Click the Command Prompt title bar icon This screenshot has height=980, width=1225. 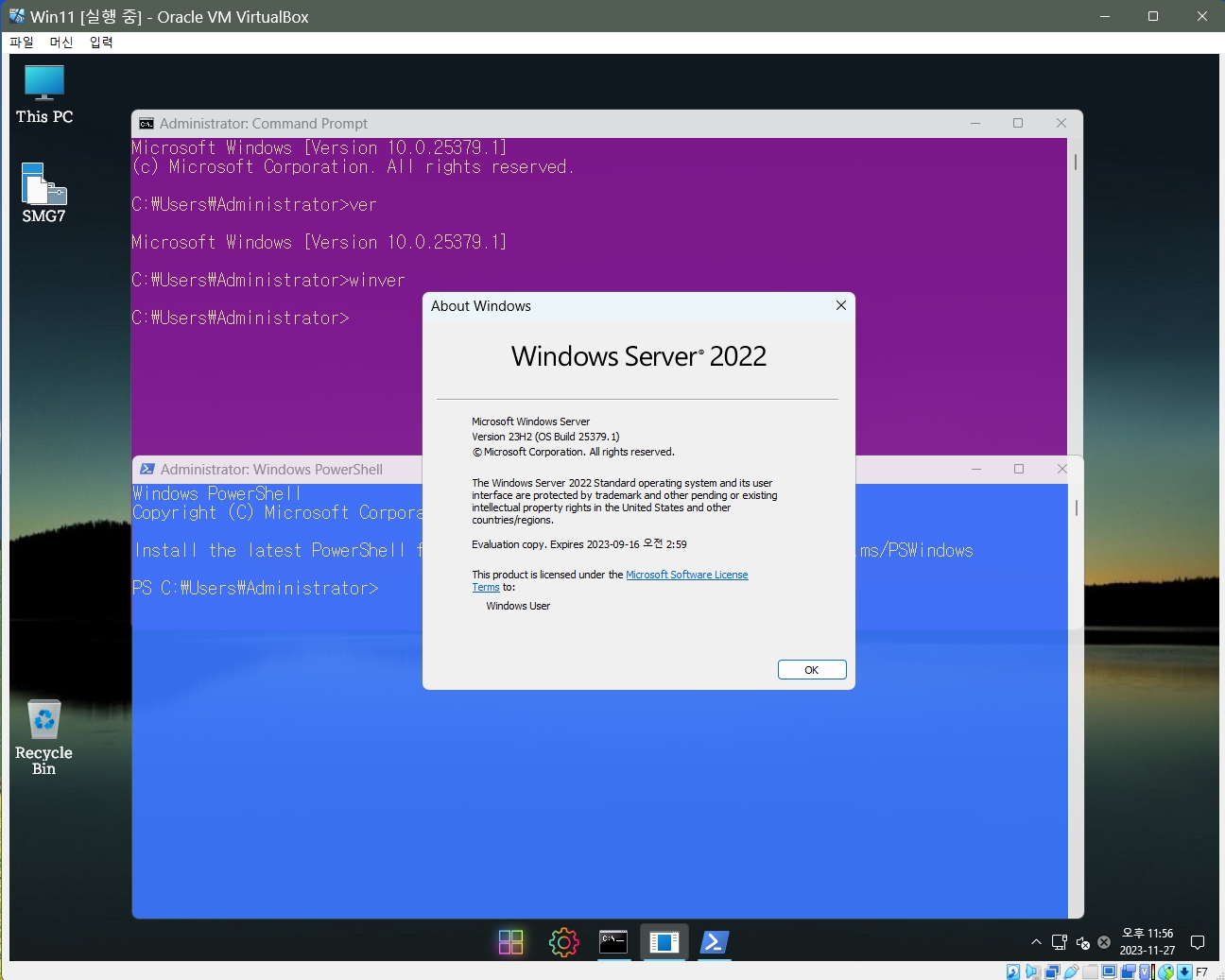coord(146,124)
